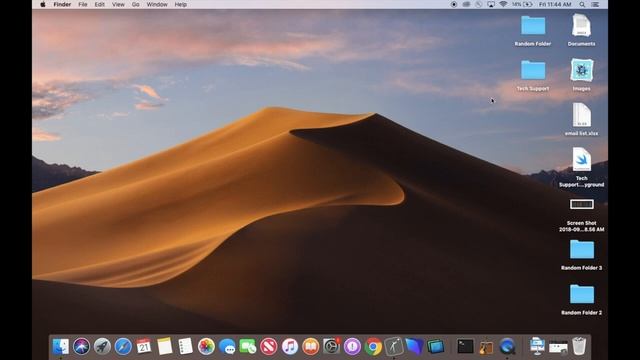Open the Go menu

(136, 4)
